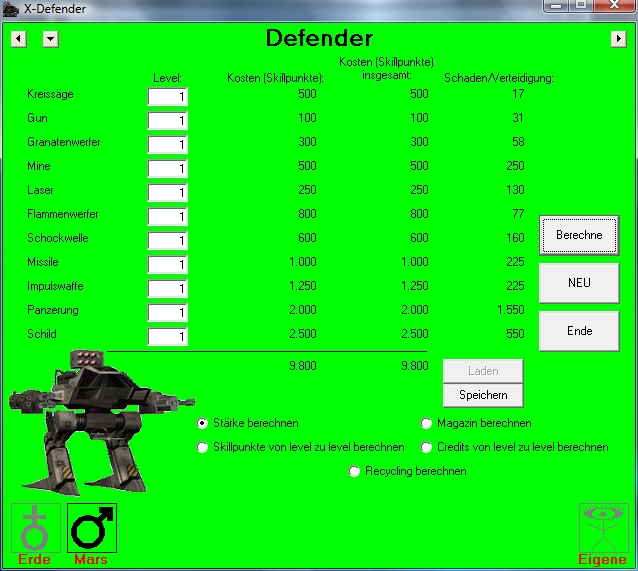Click the Berechne button
The image size is (638, 571).
pos(579,235)
